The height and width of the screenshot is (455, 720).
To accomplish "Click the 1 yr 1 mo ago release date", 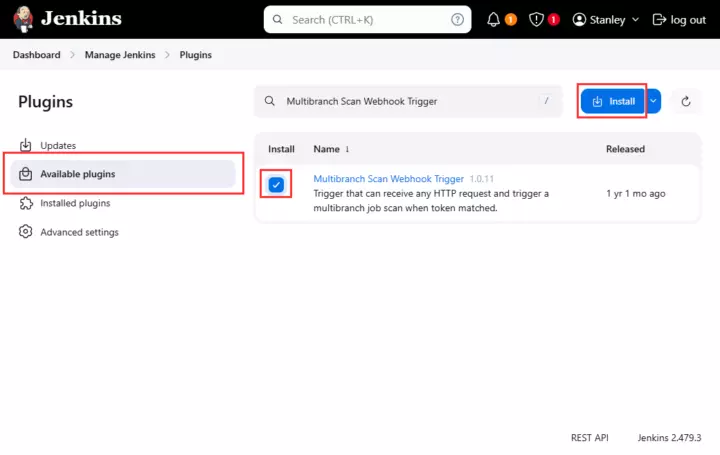I will [x=636, y=194].
